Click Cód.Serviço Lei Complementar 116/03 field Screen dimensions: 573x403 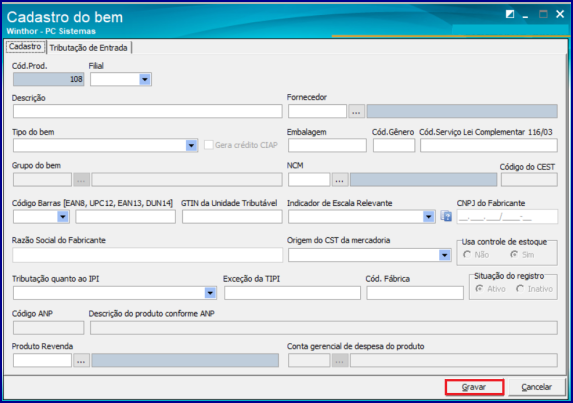tap(489, 145)
